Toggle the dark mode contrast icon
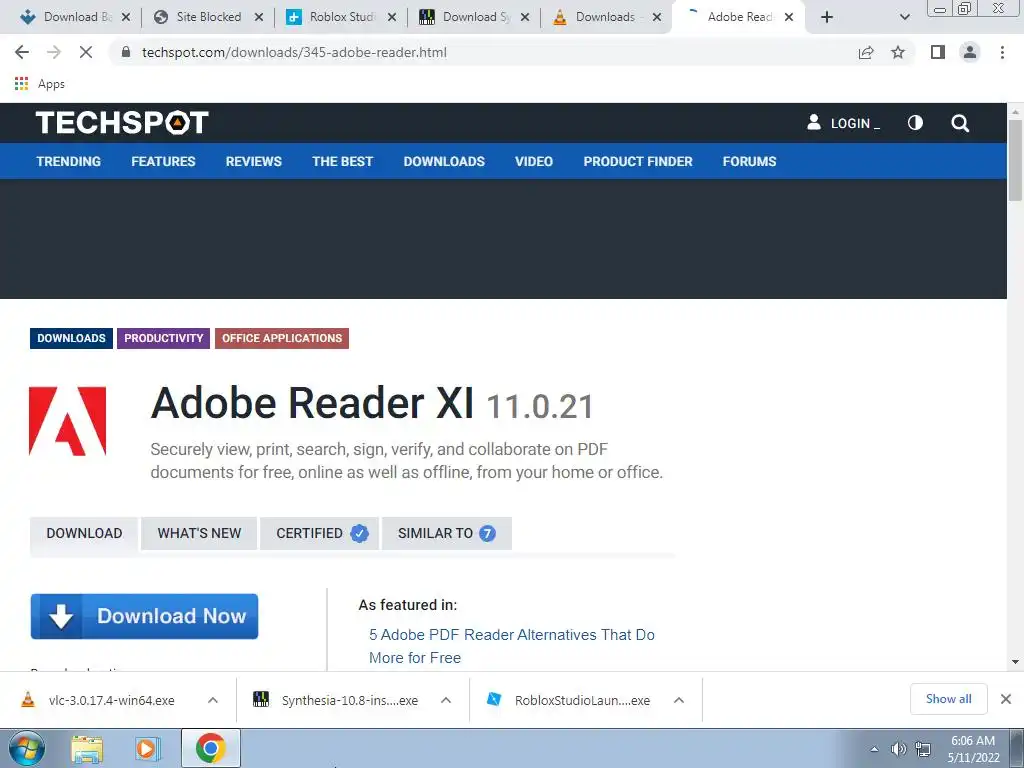Screen dimensions: 1024x768 [915, 123]
